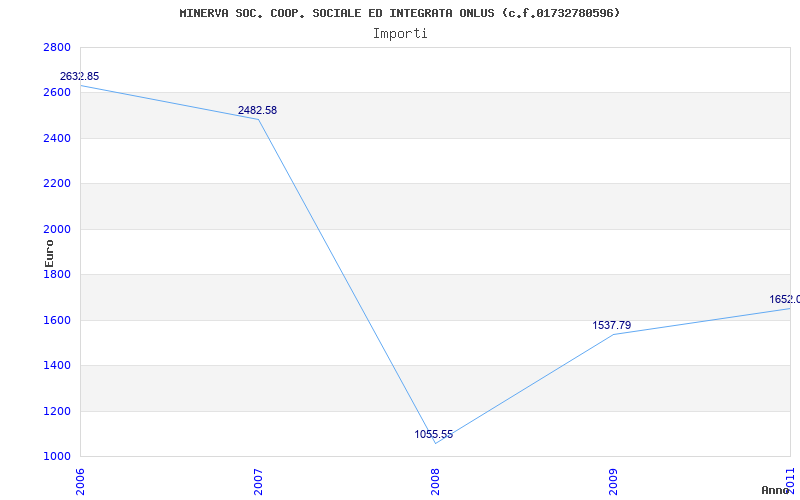The image size is (800, 500).
Task: Select the 2482.58 data label
Action: point(257,110)
